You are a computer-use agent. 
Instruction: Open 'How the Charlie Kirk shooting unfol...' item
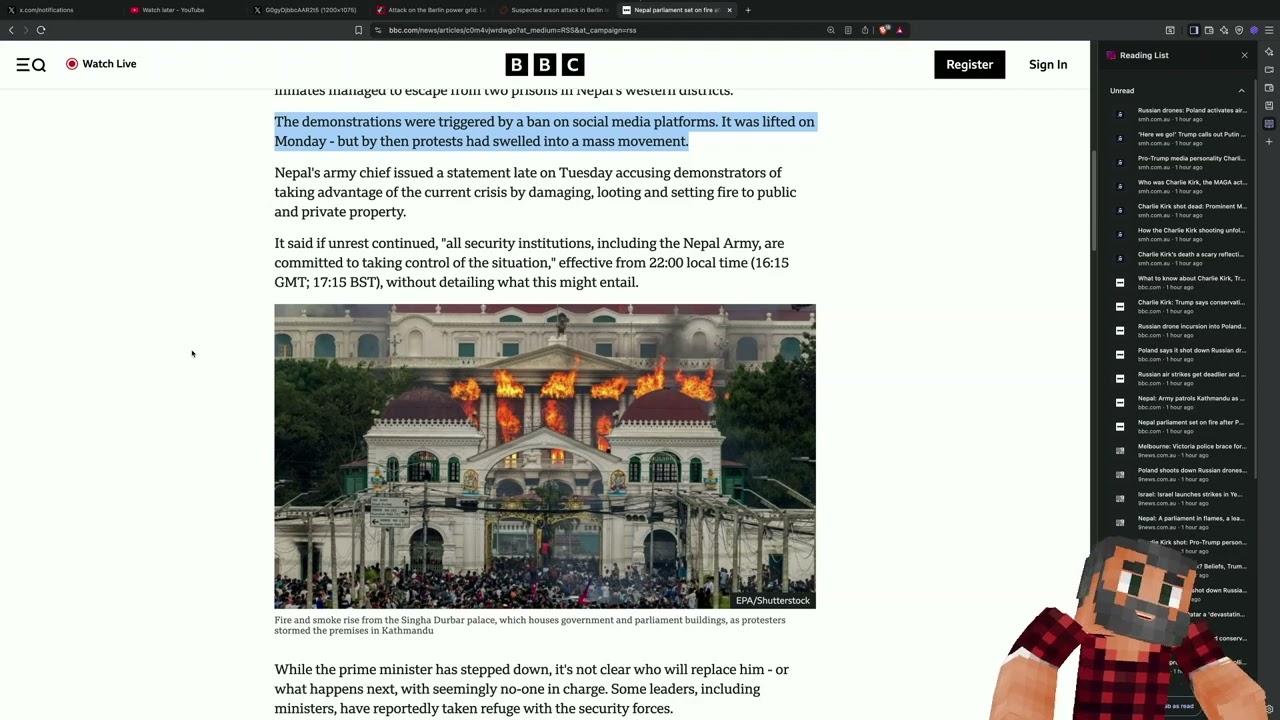[1180, 235]
